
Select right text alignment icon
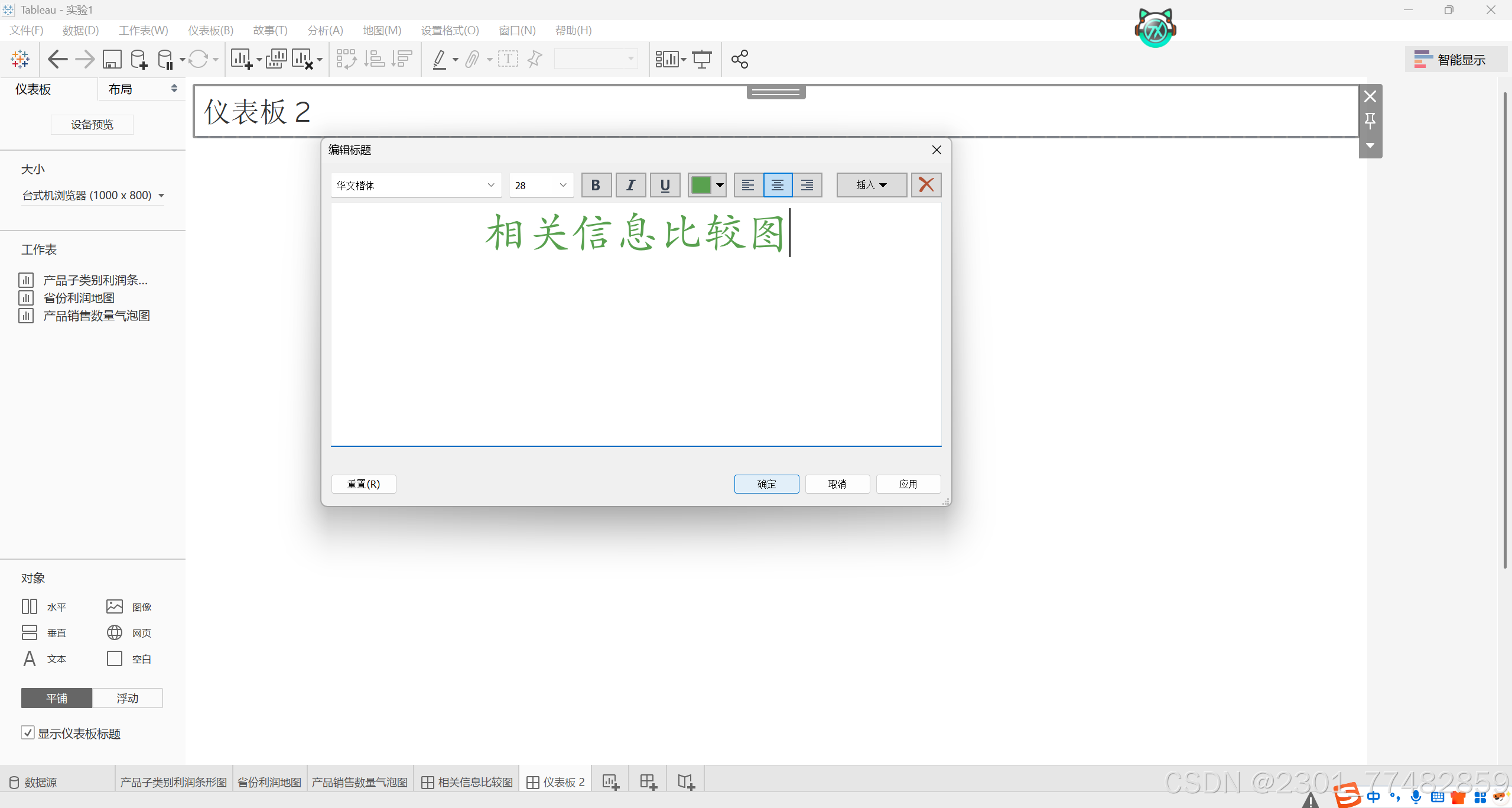(807, 185)
